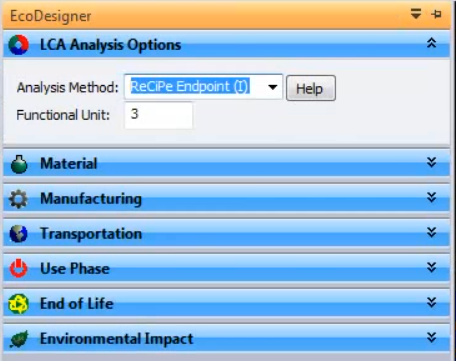The height and width of the screenshot is (364, 456).
Task: Click the recycle End of Life icon
Action: [x=18, y=304]
